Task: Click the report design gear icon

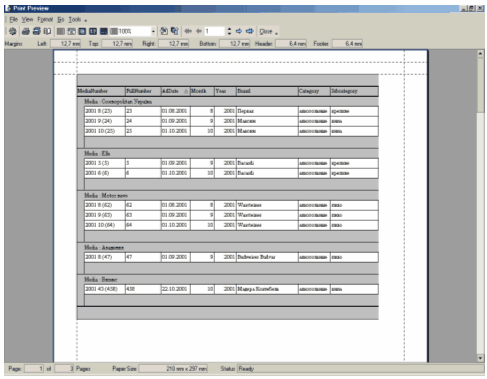Action: 13,31
